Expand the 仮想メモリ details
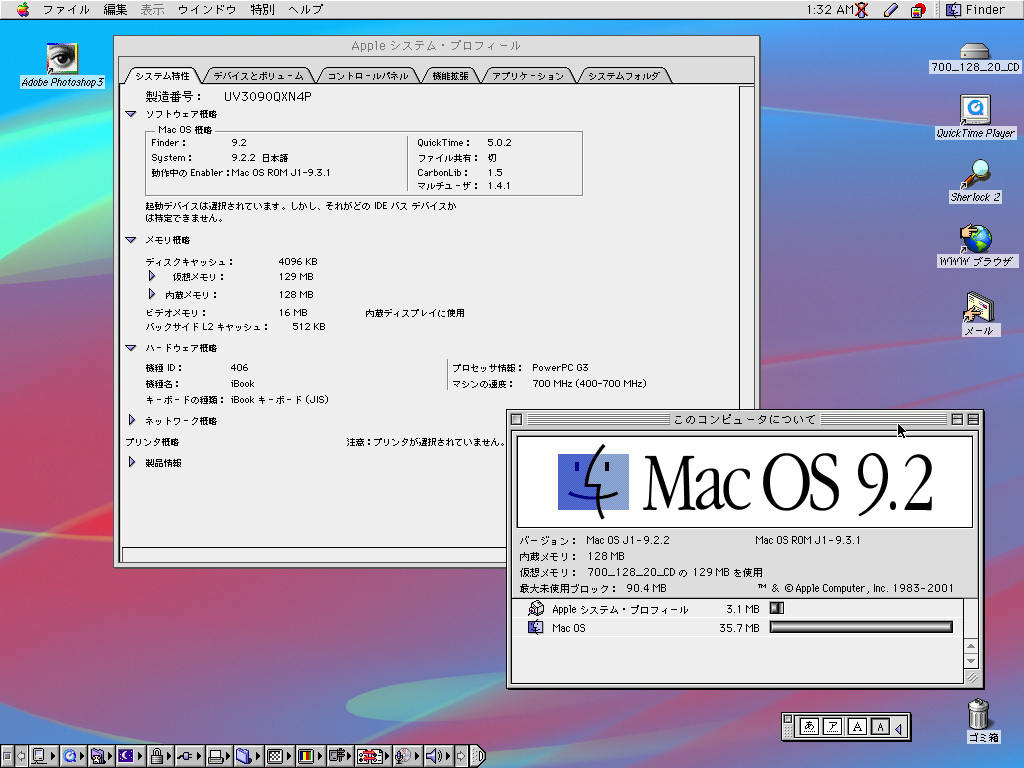1024x768 pixels. click(152, 276)
